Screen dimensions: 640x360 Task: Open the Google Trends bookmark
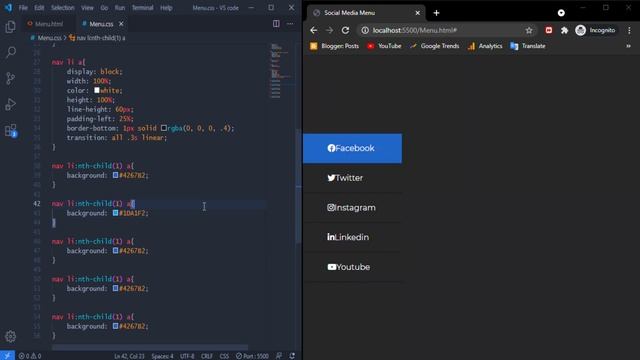tap(435, 46)
